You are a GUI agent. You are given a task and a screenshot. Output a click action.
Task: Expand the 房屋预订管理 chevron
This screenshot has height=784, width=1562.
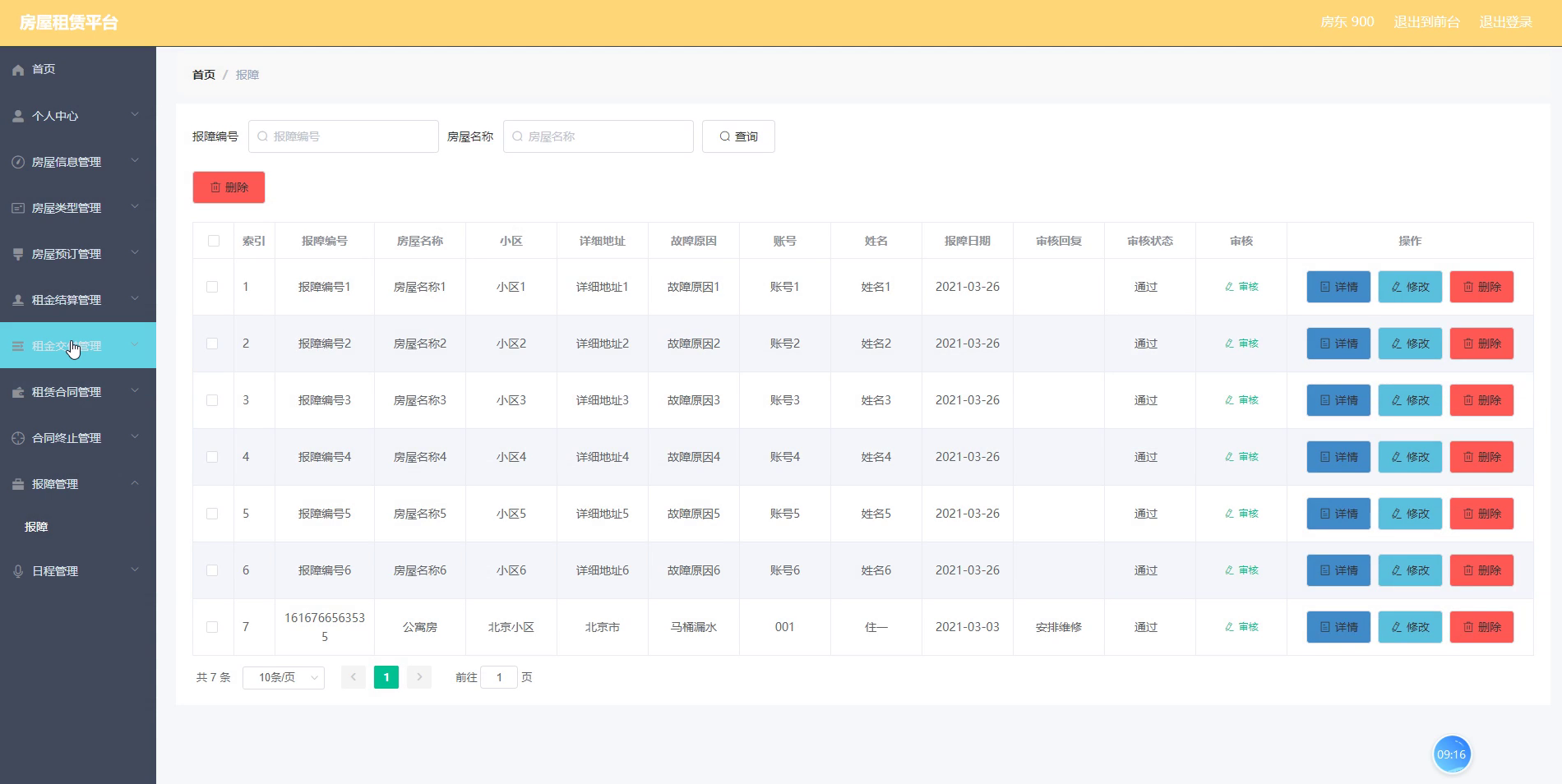(135, 253)
